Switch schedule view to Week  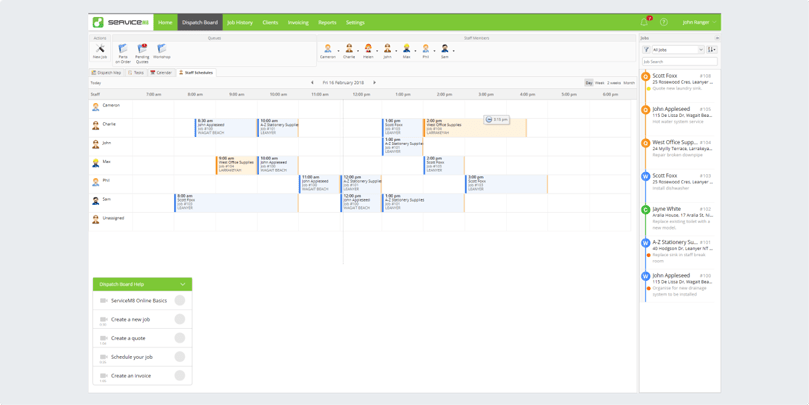(599, 83)
